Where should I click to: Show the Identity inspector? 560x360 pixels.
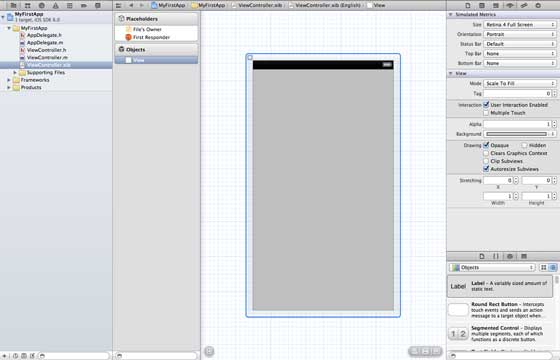[496, 5]
